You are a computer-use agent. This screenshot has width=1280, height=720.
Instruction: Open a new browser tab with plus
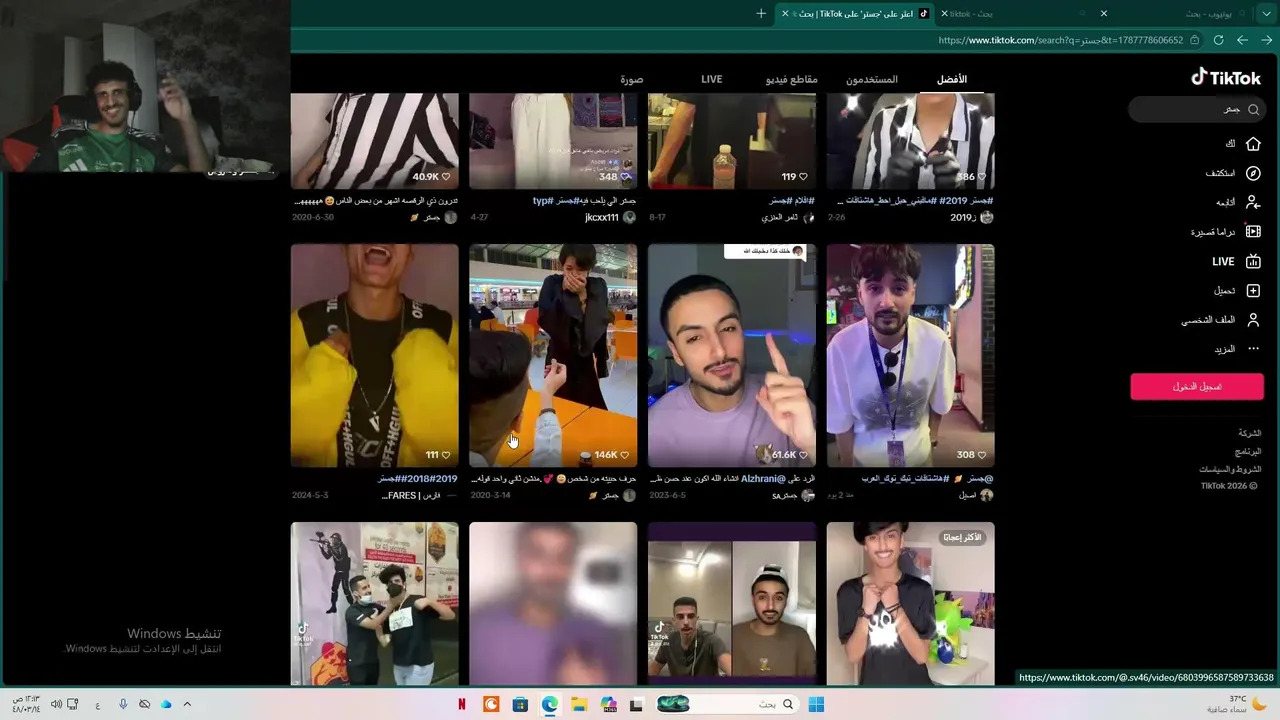click(761, 14)
